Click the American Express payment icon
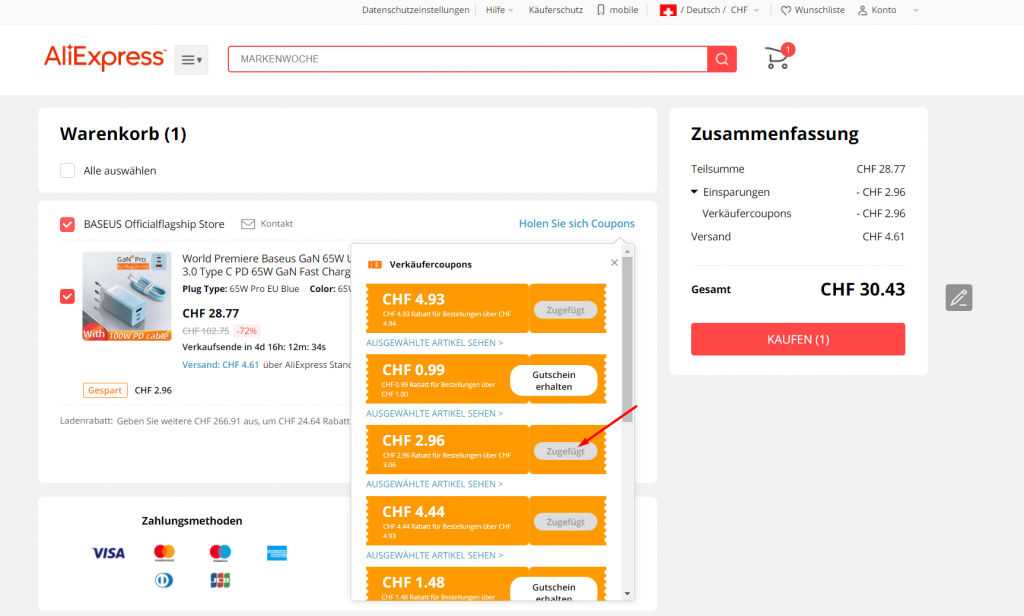The height and width of the screenshot is (616, 1024). pyautogui.click(x=277, y=553)
